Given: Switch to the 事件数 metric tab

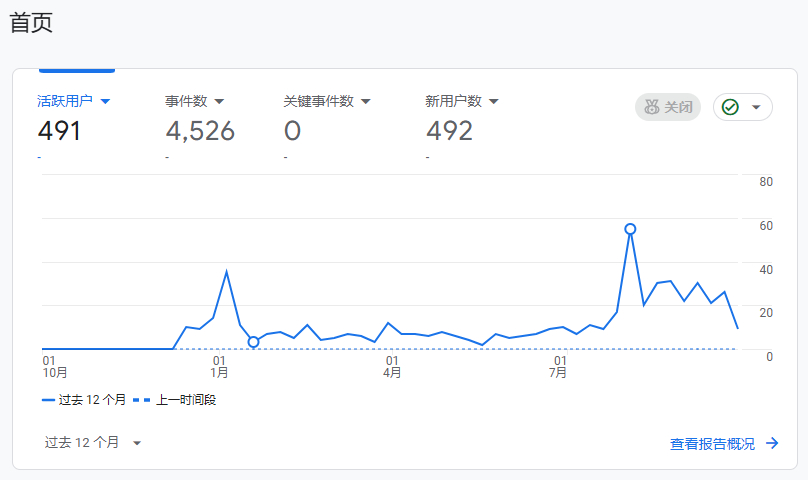Looking at the screenshot, I should pyautogui.click(x=186, y=101).
